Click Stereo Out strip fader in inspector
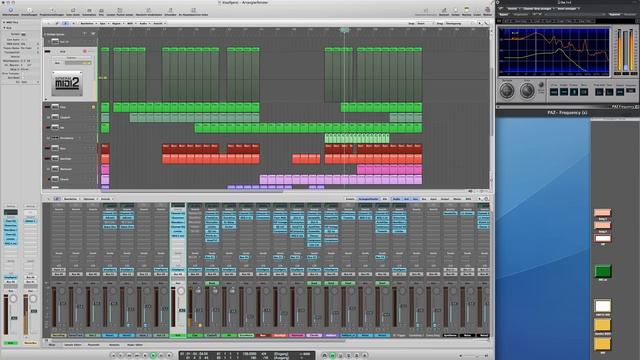Image resolution: width=640 pixels, height=360 pixels. 34,311
